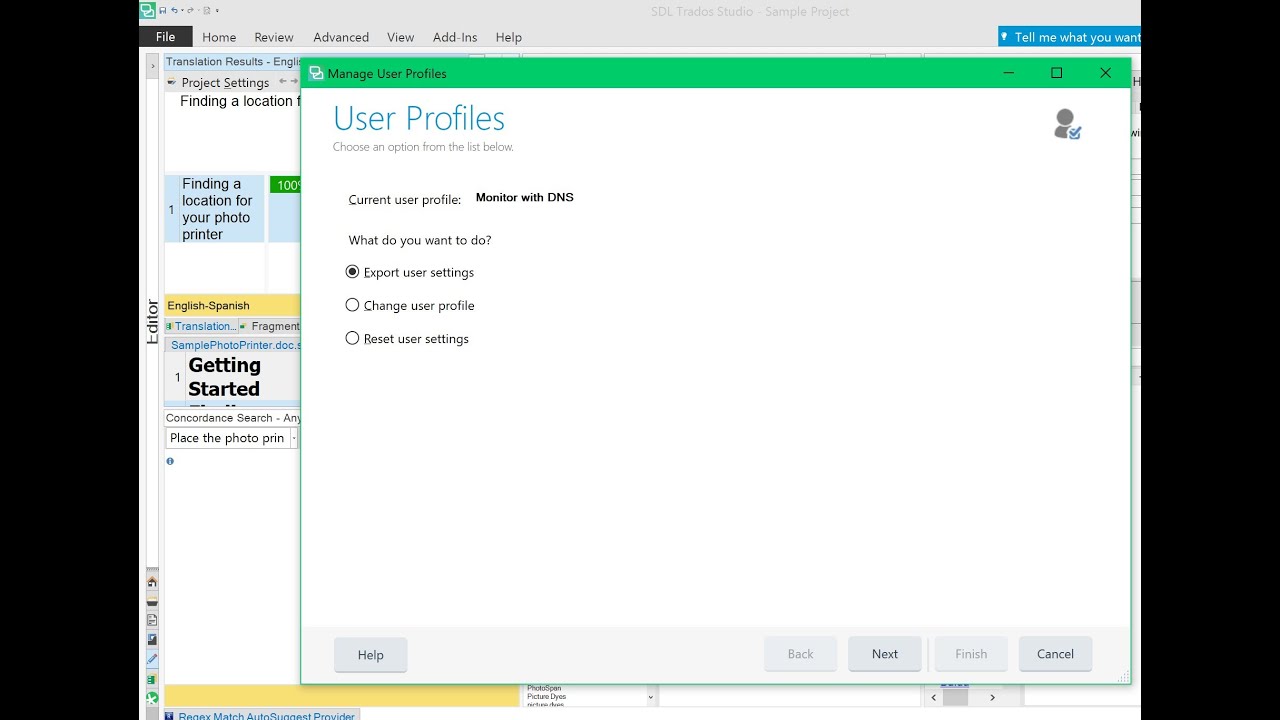This screenshot has height=720, width=1280.
Task: Click the Tell me what you want search box
Action: tap(1069, 37)
